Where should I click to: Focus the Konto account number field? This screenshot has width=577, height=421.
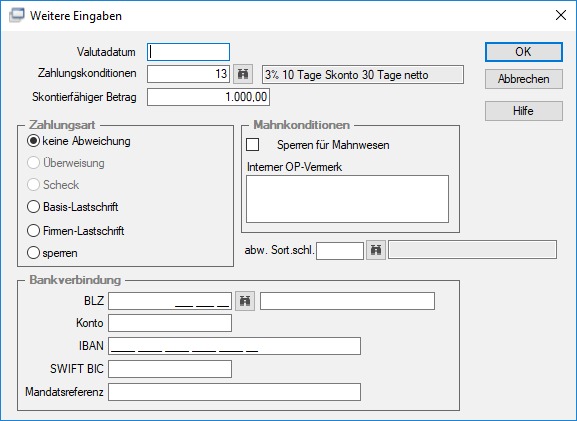point(170,323)
